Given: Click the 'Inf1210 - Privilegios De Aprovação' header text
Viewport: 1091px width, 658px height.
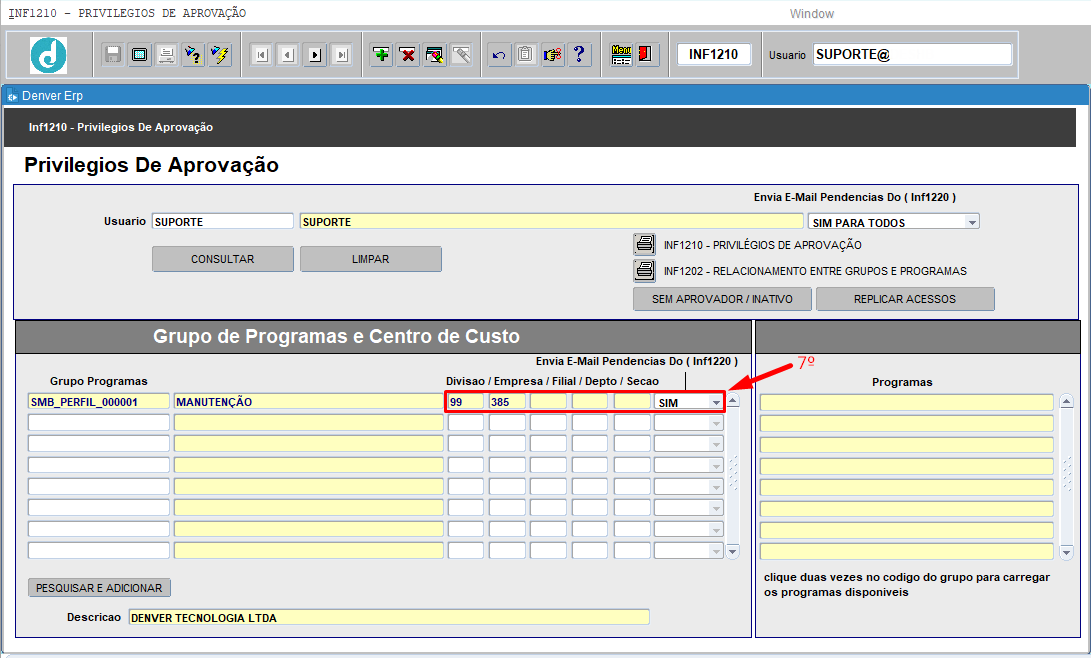Looking at the screenshot, I should (x=121, y=127).
